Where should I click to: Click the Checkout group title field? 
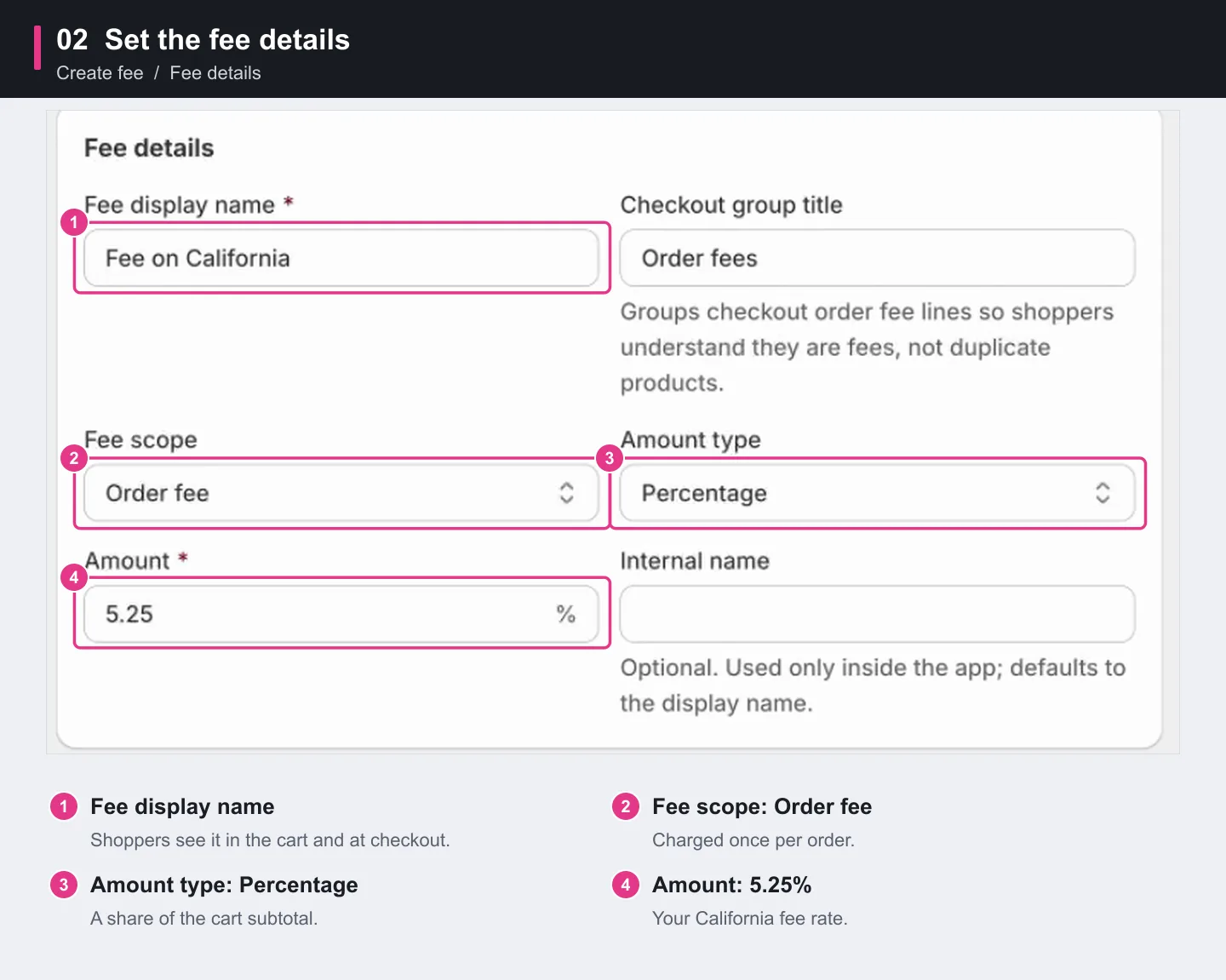877,258
